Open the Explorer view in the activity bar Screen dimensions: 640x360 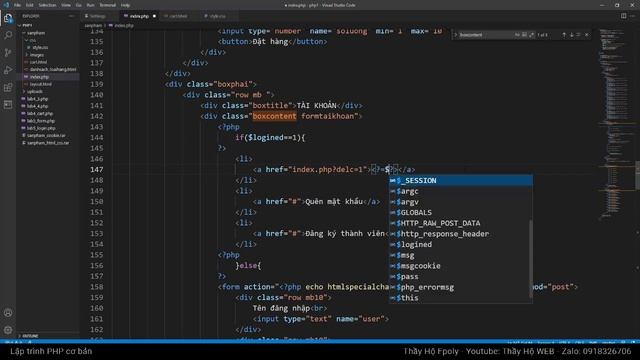point(8,18)
